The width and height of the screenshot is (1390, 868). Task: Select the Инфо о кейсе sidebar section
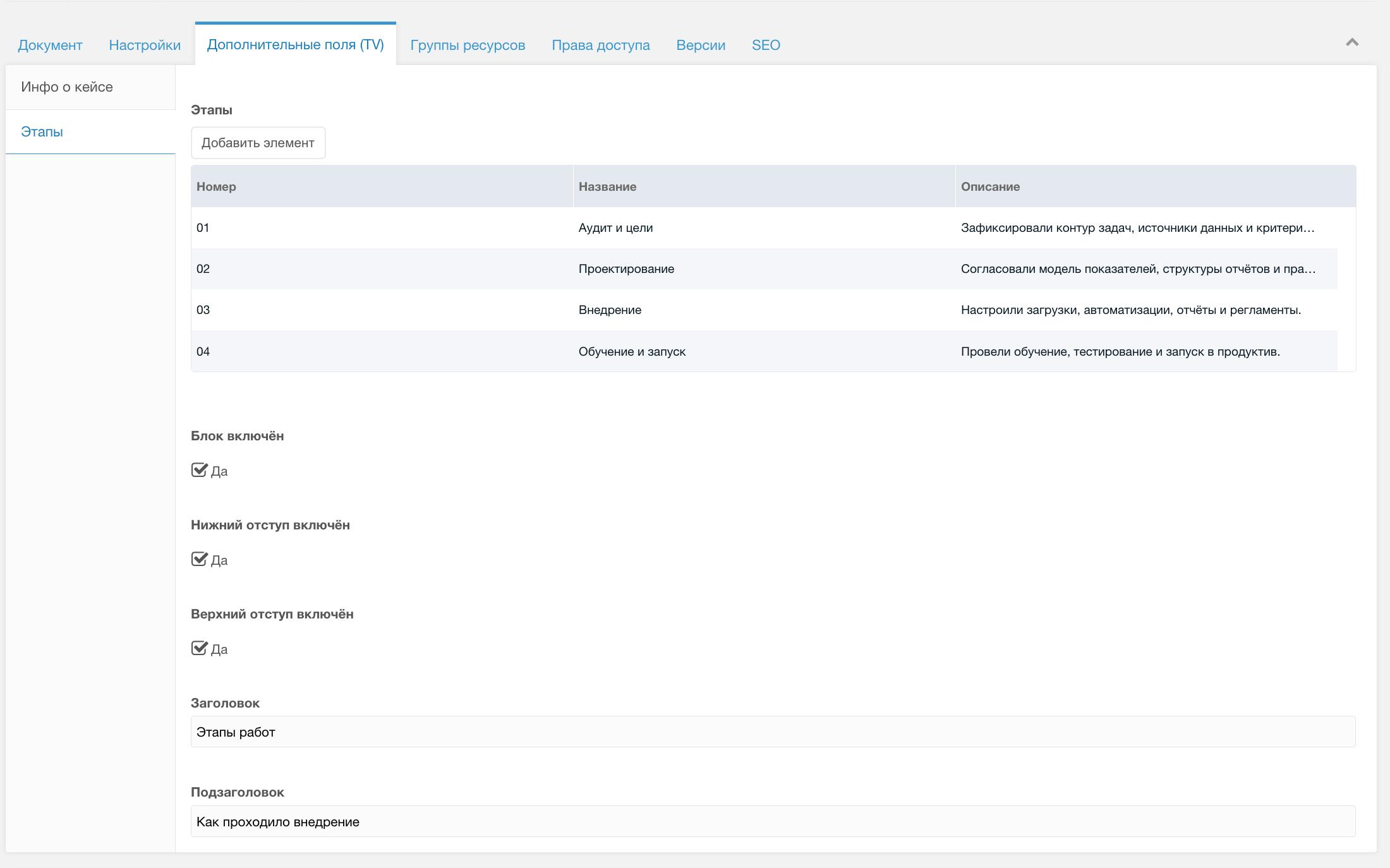(67, 87)
